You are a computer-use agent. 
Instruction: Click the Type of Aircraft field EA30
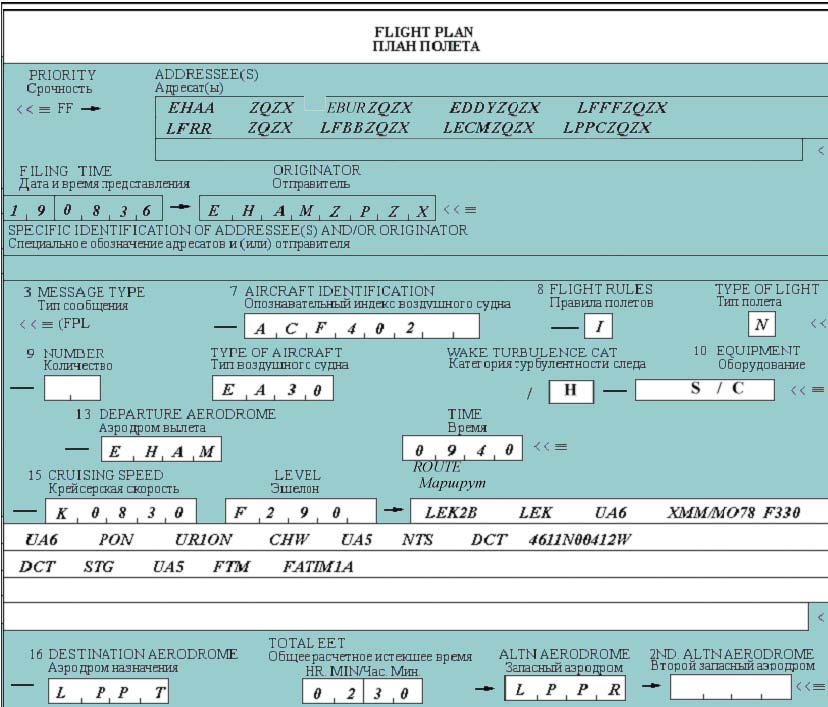[272, 389]
